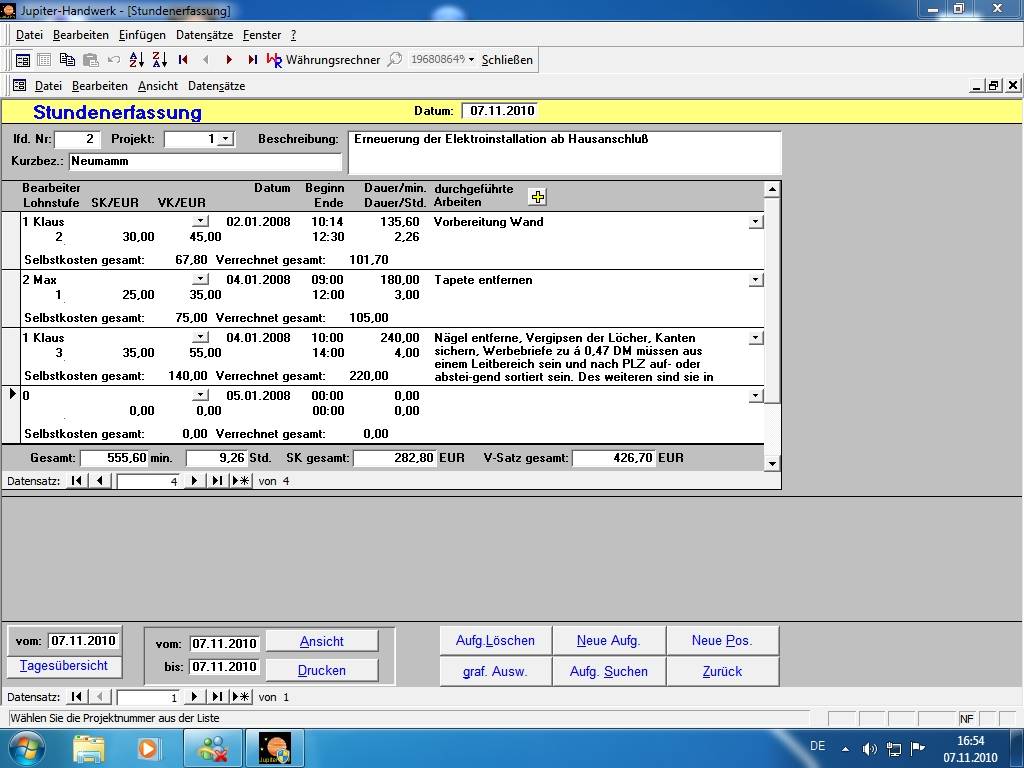The width and height of the screenshot is (1024, 768).
Task: Open the Bearbeiter dropdown for Max row
Action: [x=201, y=280]
